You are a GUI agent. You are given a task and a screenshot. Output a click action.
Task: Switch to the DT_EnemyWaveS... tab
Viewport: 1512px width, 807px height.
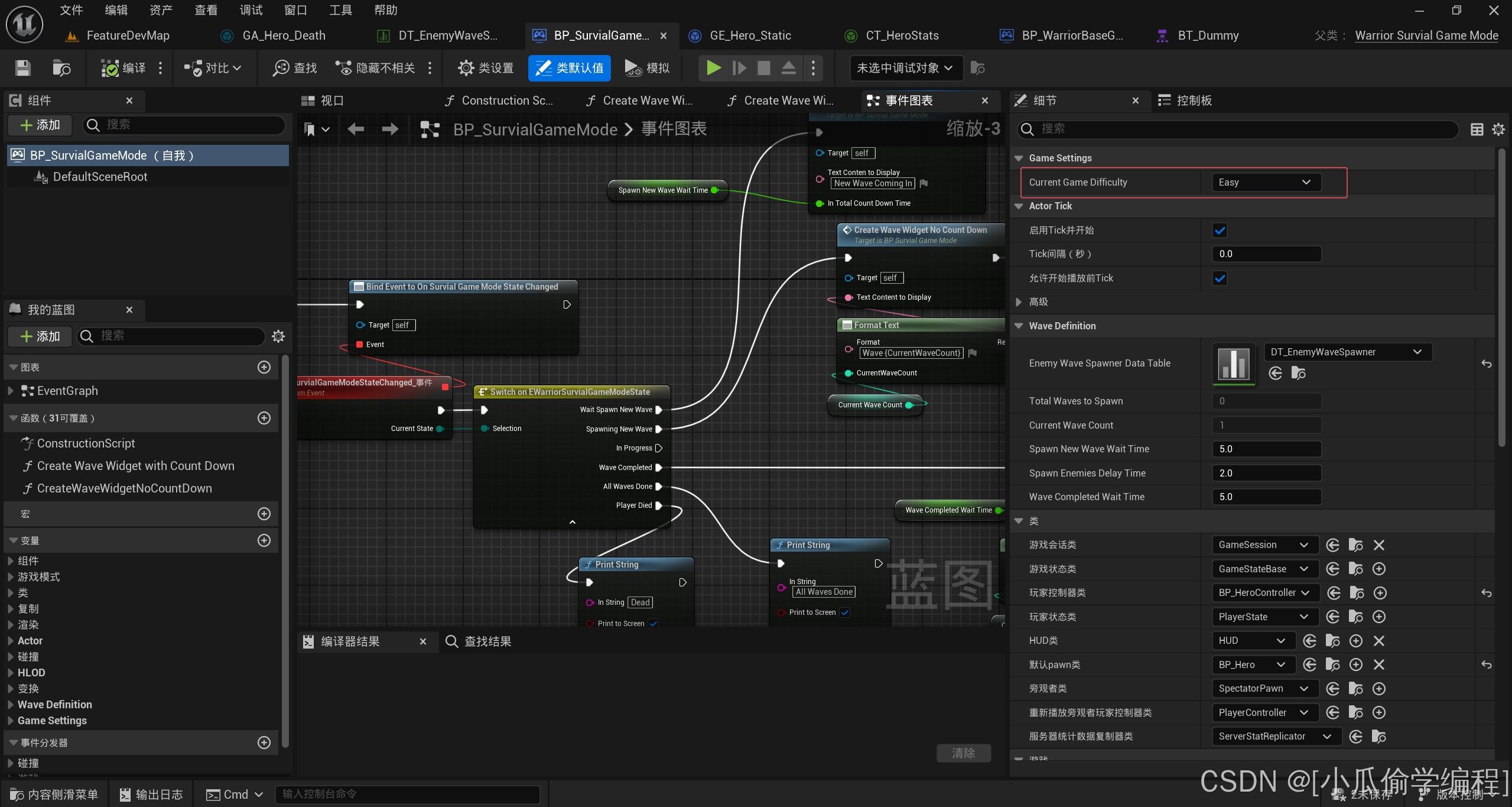pyautogui.click(x=447, y=35)
